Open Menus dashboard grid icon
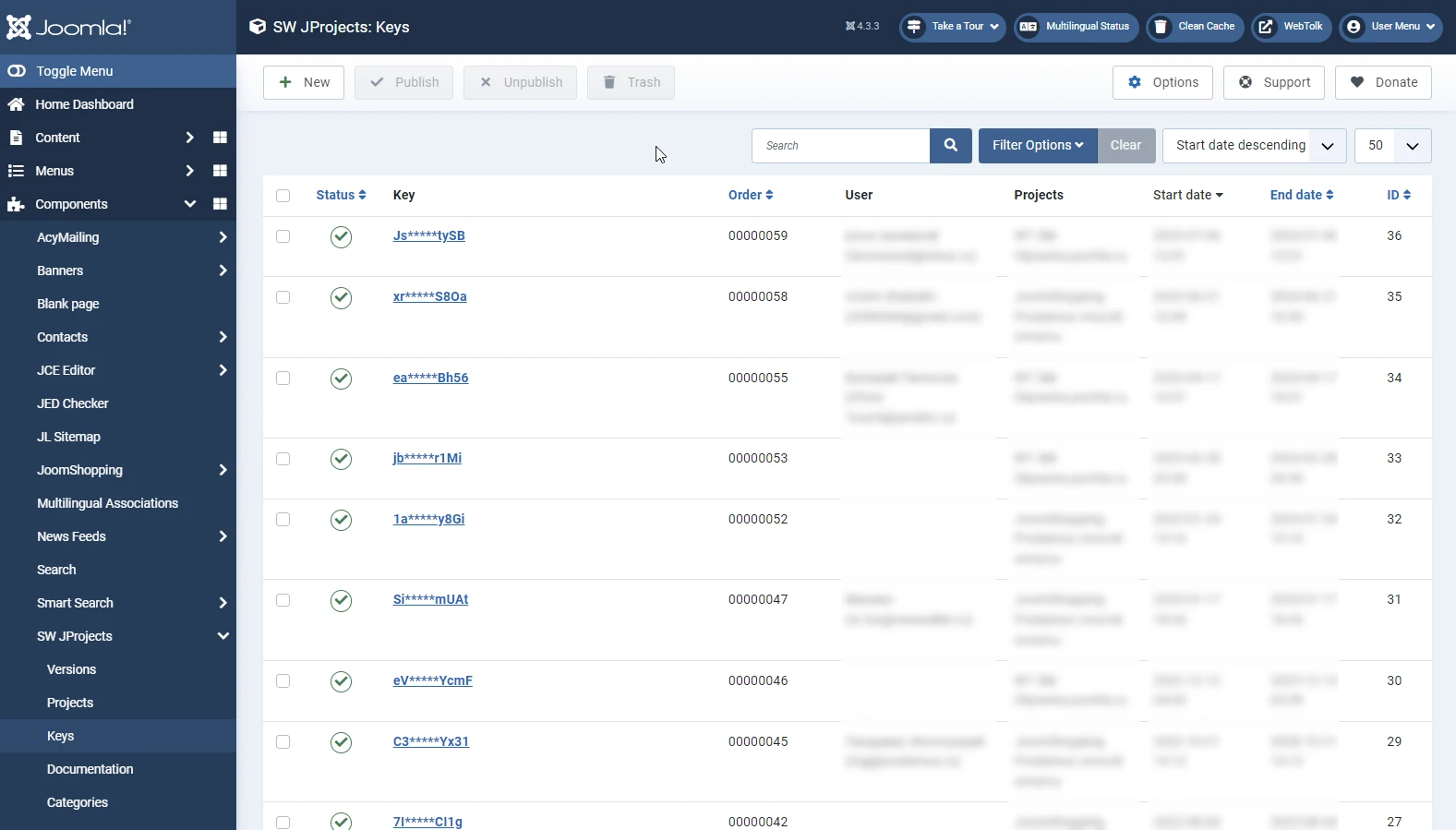The width and height of the screenshot is (1456, 830). [x=220, y=171]
